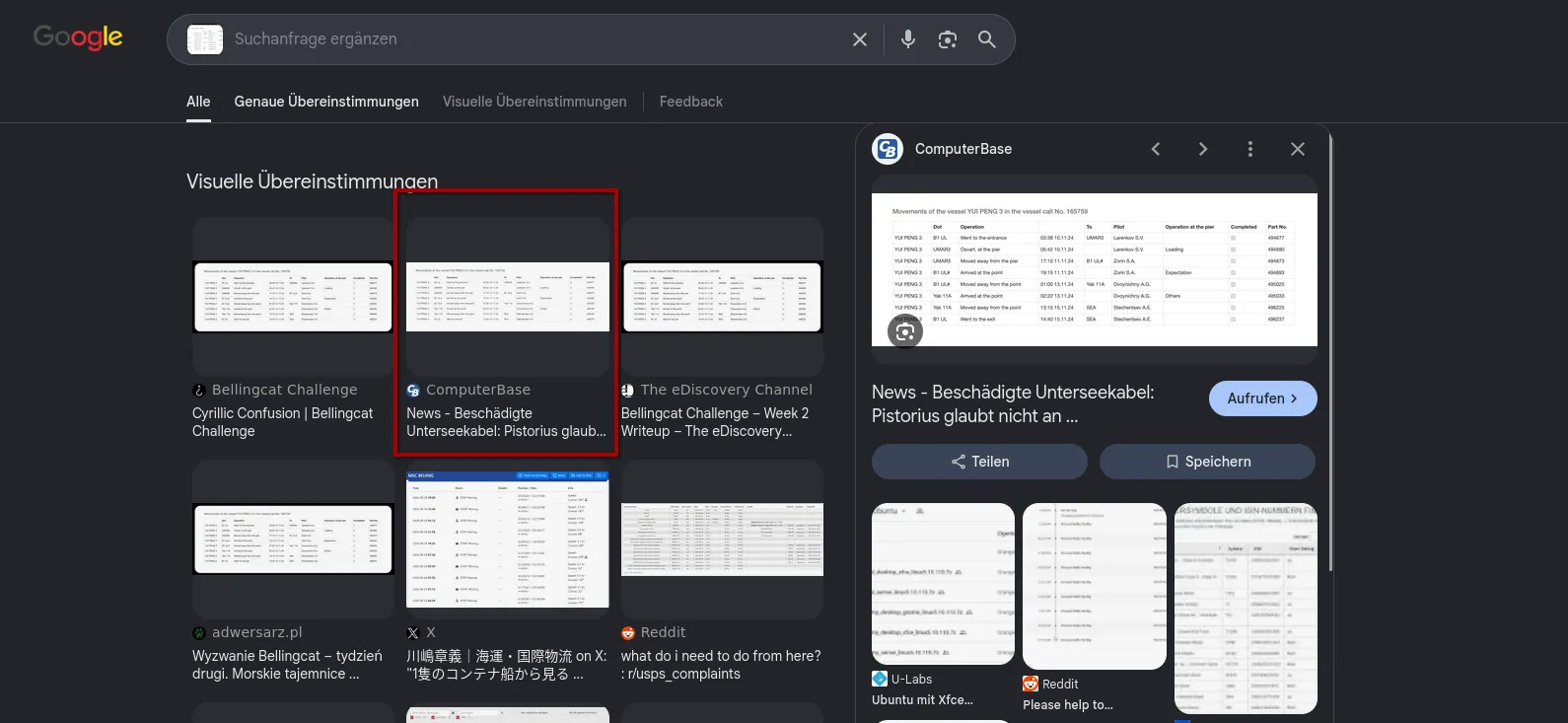Viewport: 1568px width, 723px height.
Task: Open 'Cyrillic Confusion | Bellingcat Challenge' link
Action: point(283,422)
